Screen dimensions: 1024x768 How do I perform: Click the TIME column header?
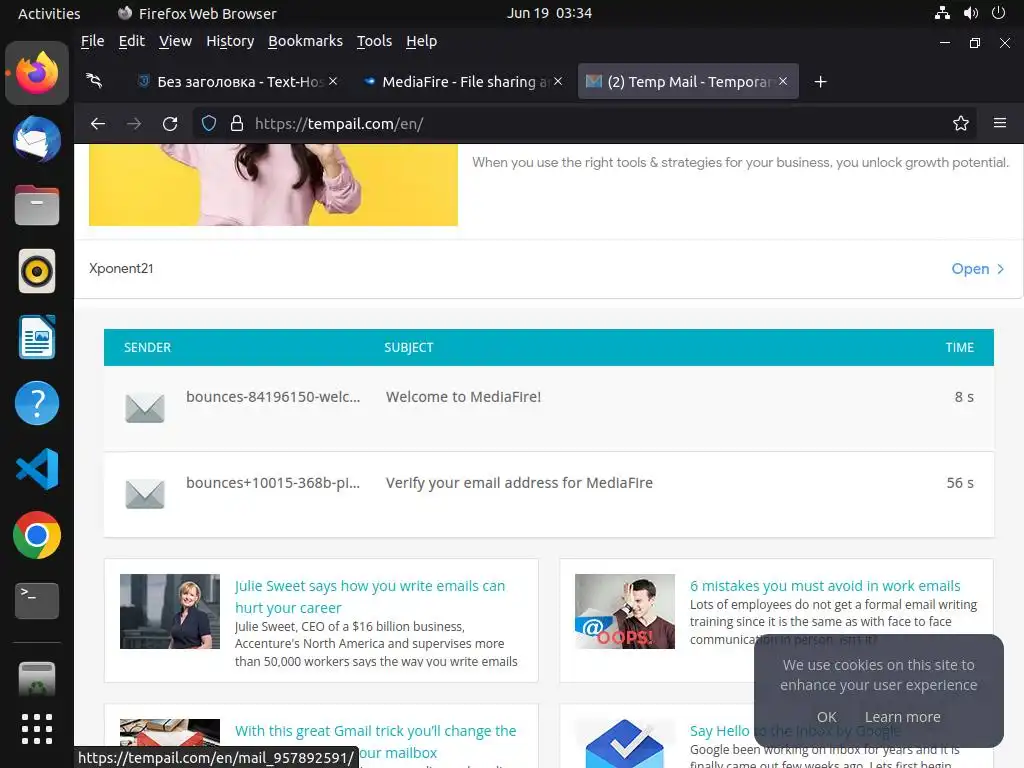(x=959, y=347)
